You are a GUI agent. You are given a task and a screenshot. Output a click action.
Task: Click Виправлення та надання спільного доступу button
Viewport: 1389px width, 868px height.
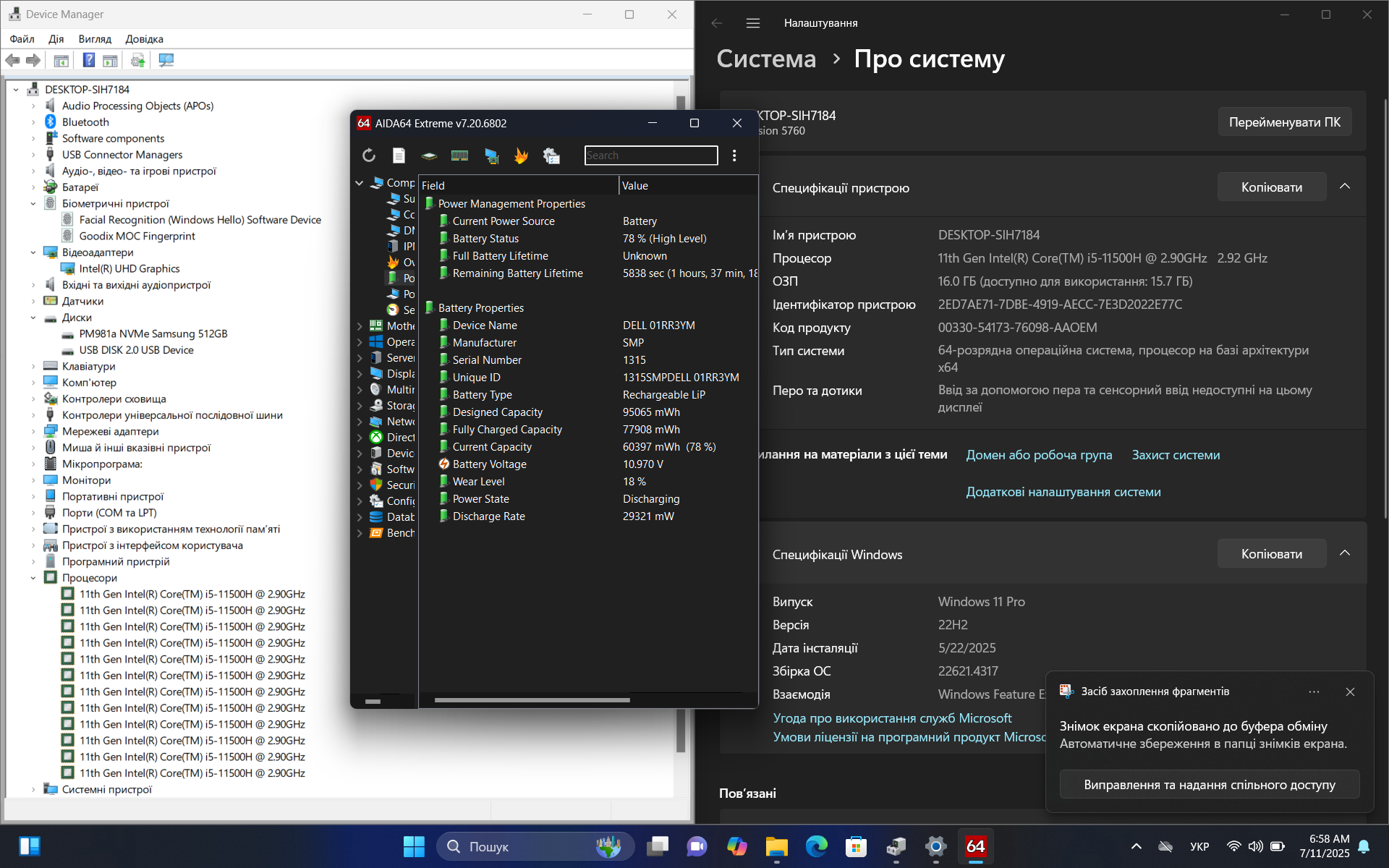(x=1210, y=784)
